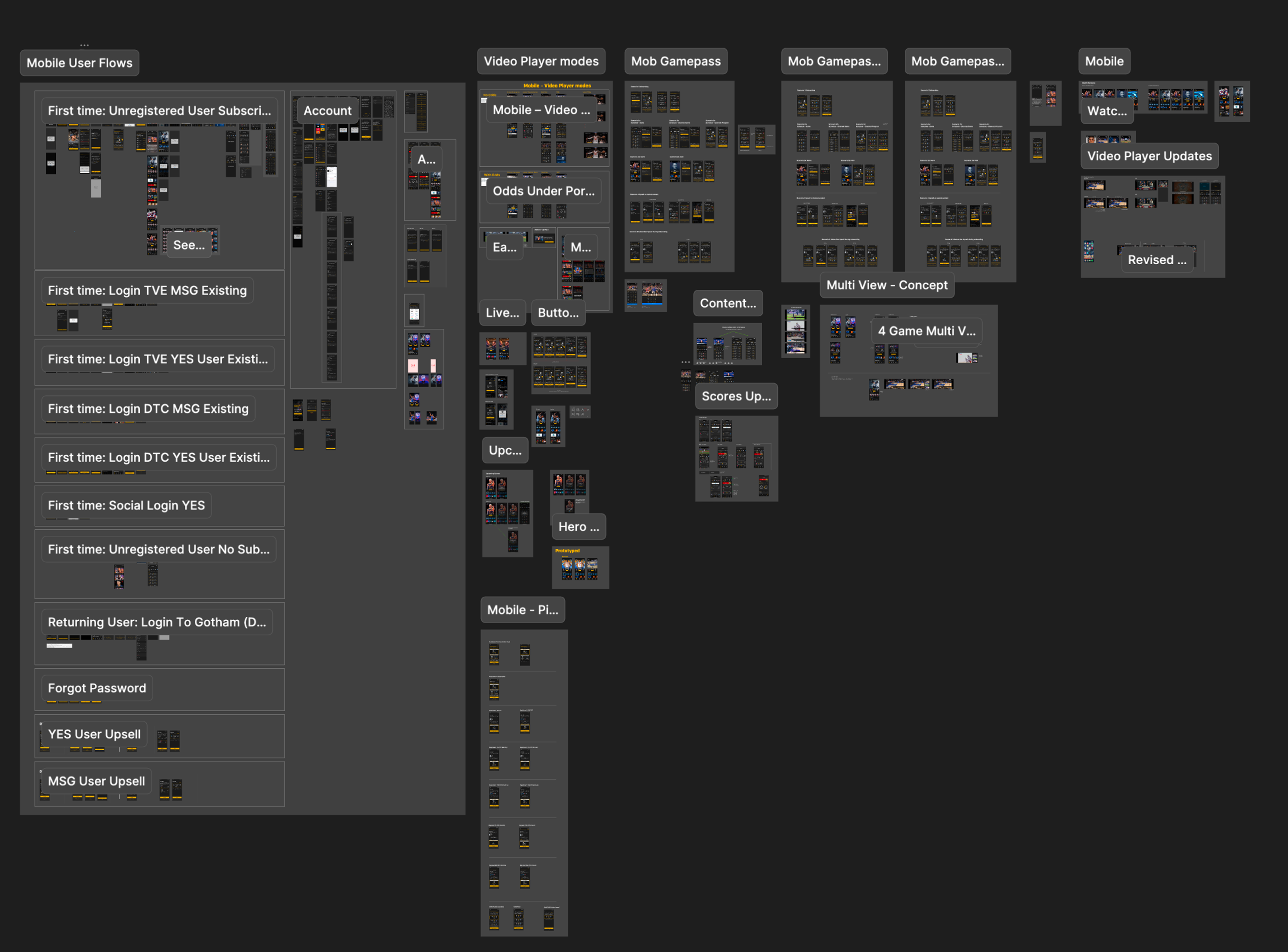1288x952 pixels.
Task: Click 'First time: Login DTC MSG Existing' label
Action: [148, 409]
